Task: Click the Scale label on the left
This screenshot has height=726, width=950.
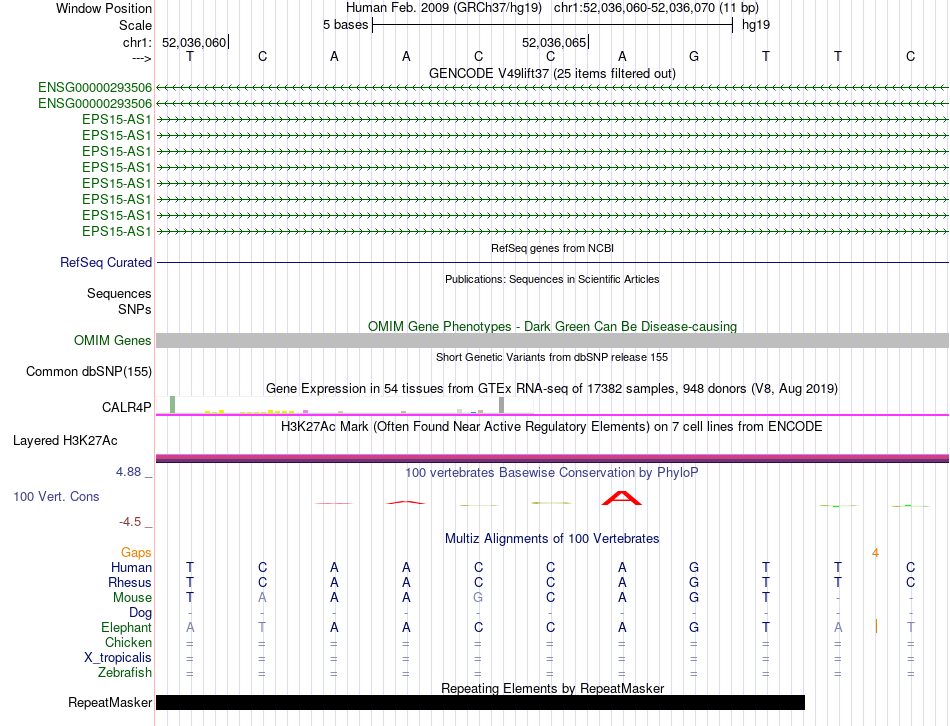Action: pyautogui.click(x=135, y=25)
